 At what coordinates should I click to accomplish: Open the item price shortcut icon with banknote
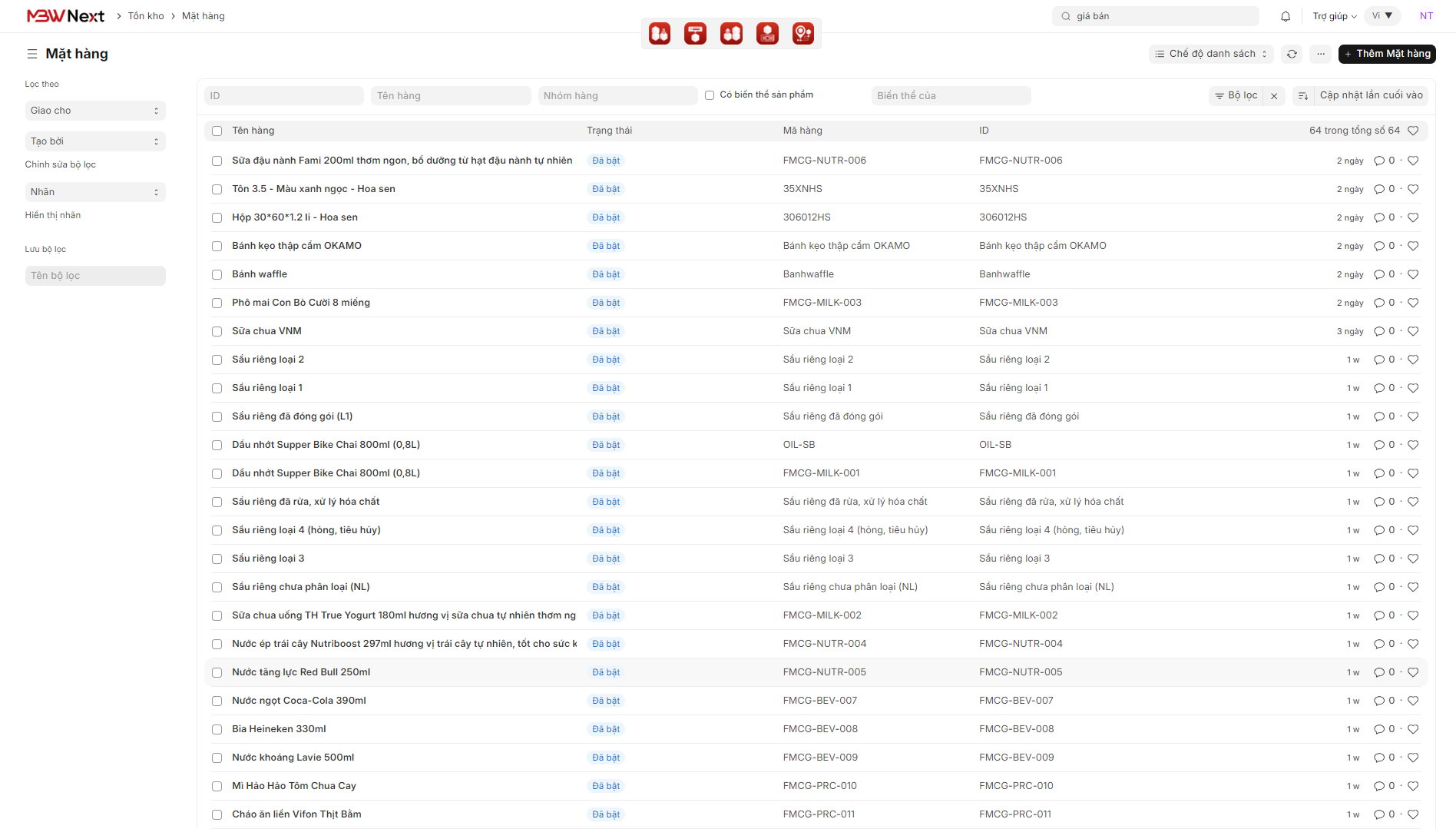767,34
